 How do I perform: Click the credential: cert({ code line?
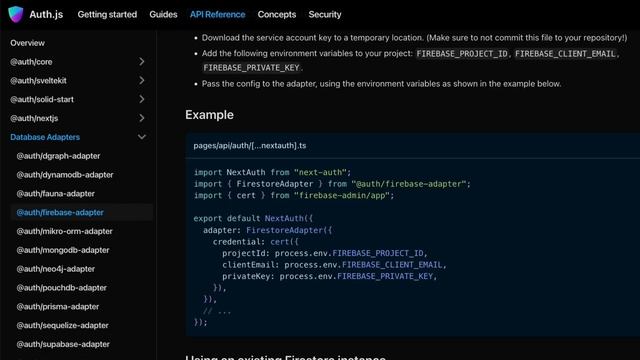(x=256, y=242)
